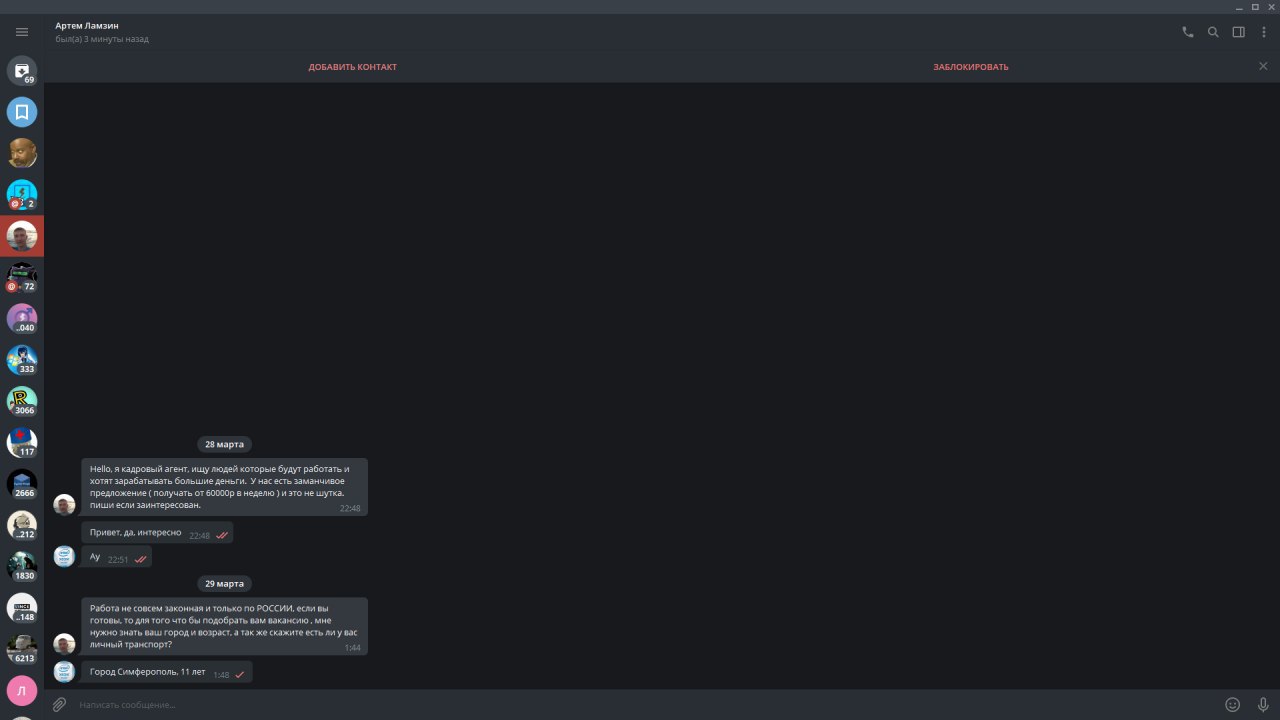Select the message Город Симферополь, 11 лет
Image resolution: width=1280 pixels, height=720 pixels.
coord(167,672)
